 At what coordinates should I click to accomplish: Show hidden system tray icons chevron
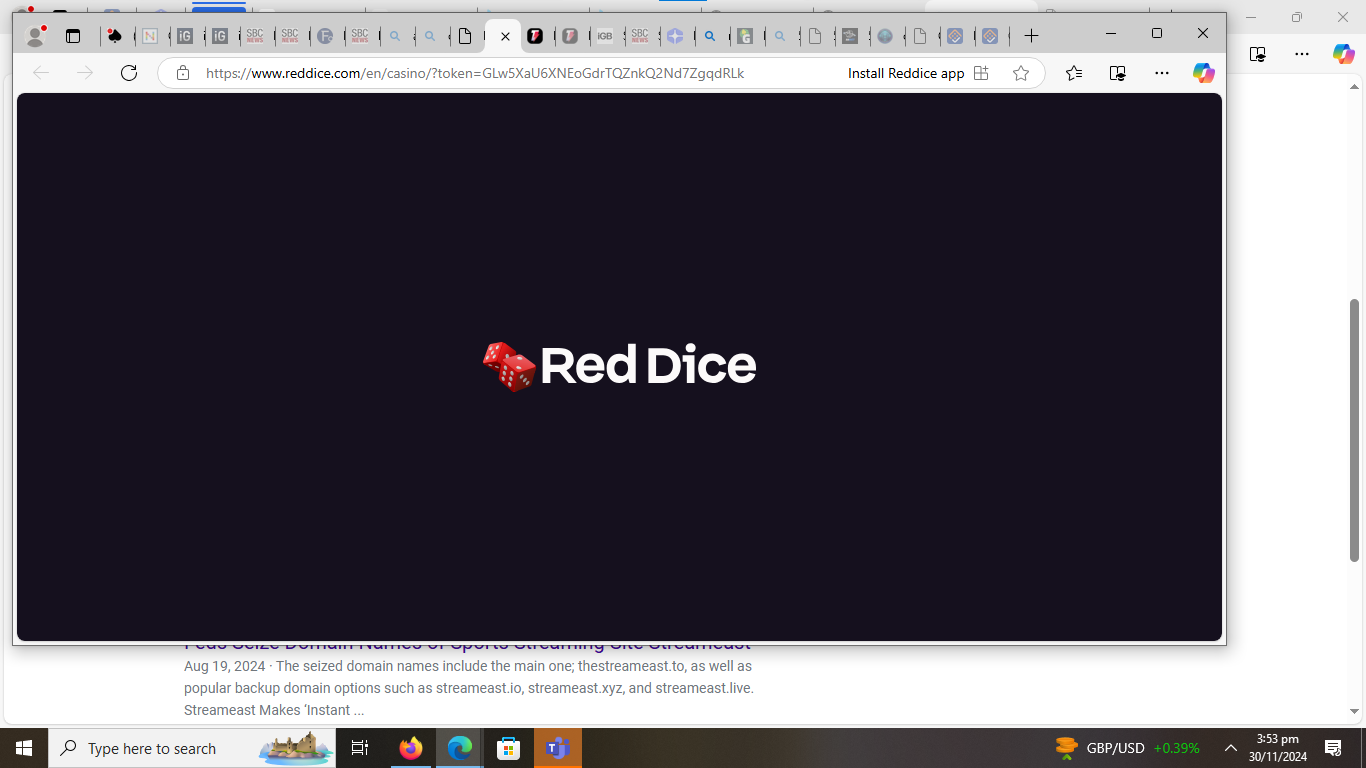click(1231, 748)
